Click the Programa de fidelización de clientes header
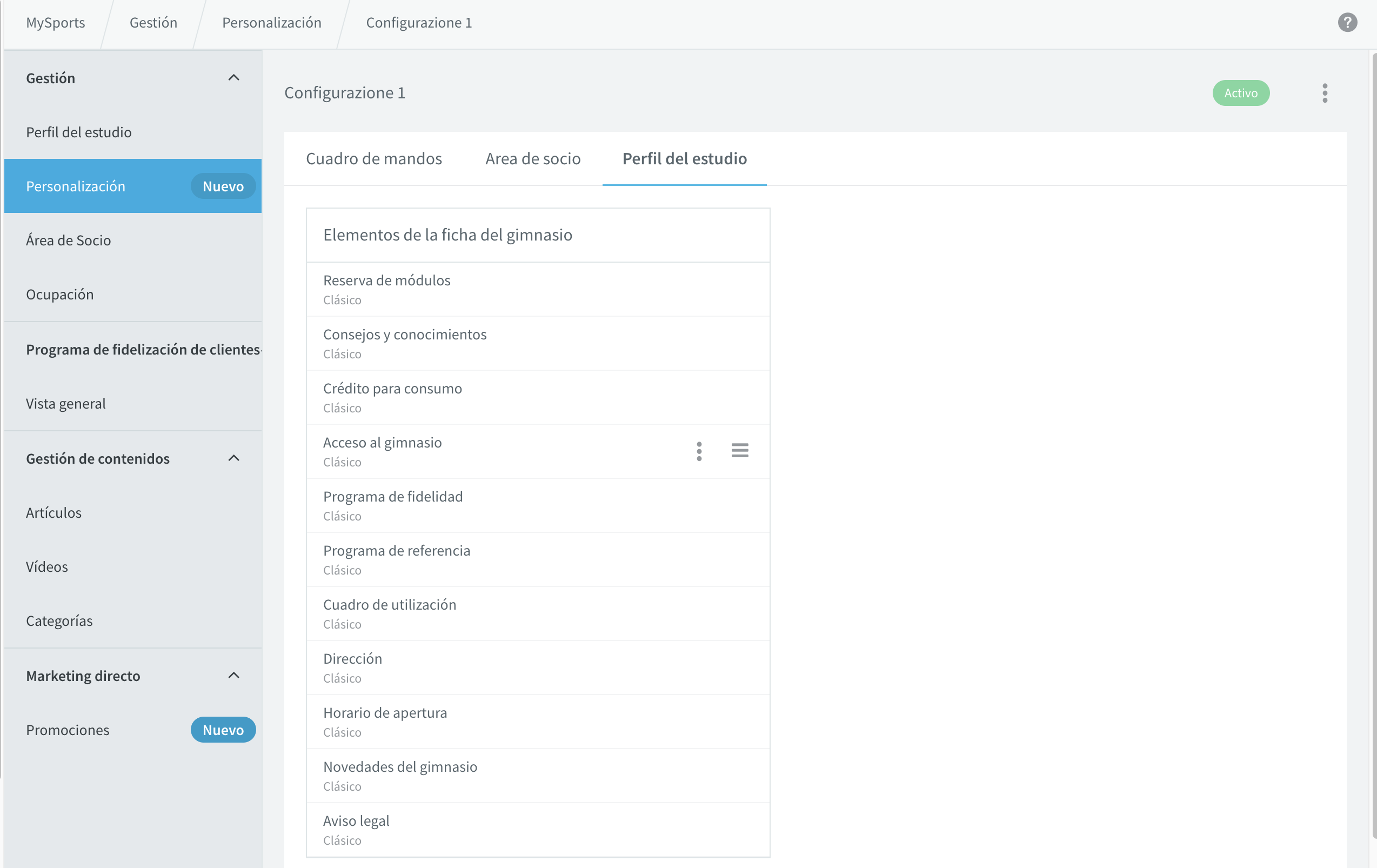Screen dimensions: 1377x868 point(143,349)
